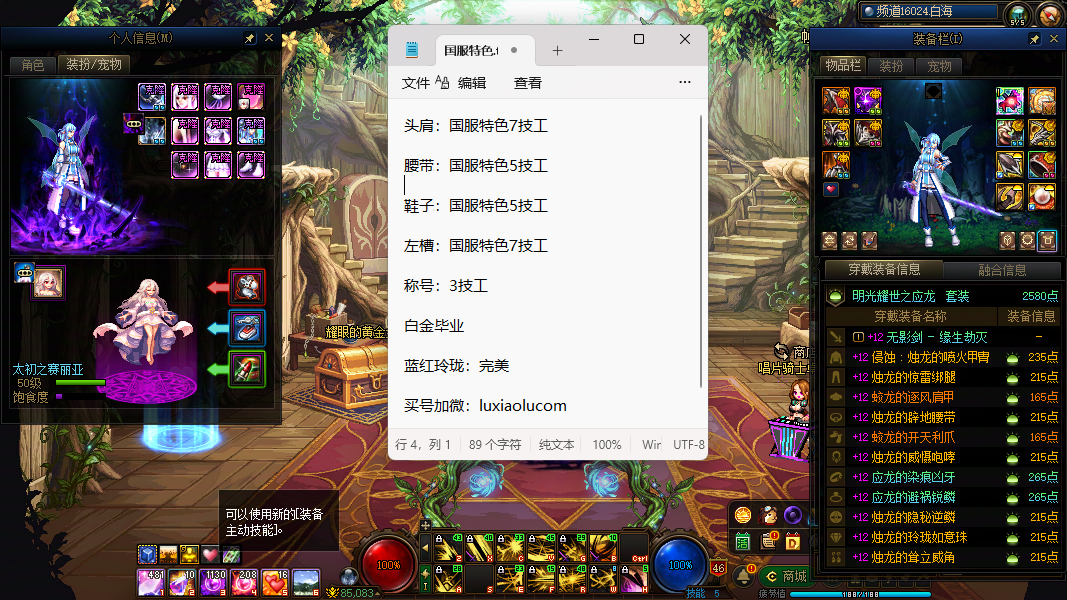The image size is (1067, 600).
Task: Select the blue pet equipment slot icon
Action: click(247, 328)
